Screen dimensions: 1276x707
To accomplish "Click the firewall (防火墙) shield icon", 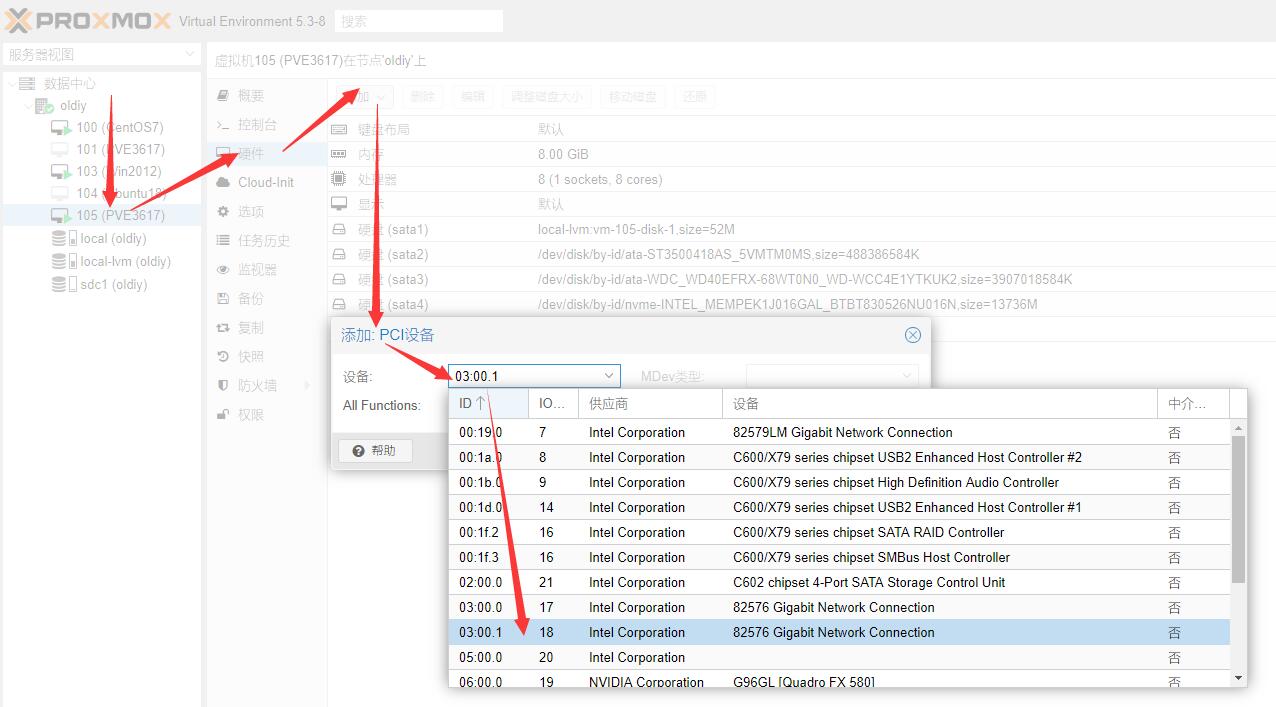I will 224,386.
